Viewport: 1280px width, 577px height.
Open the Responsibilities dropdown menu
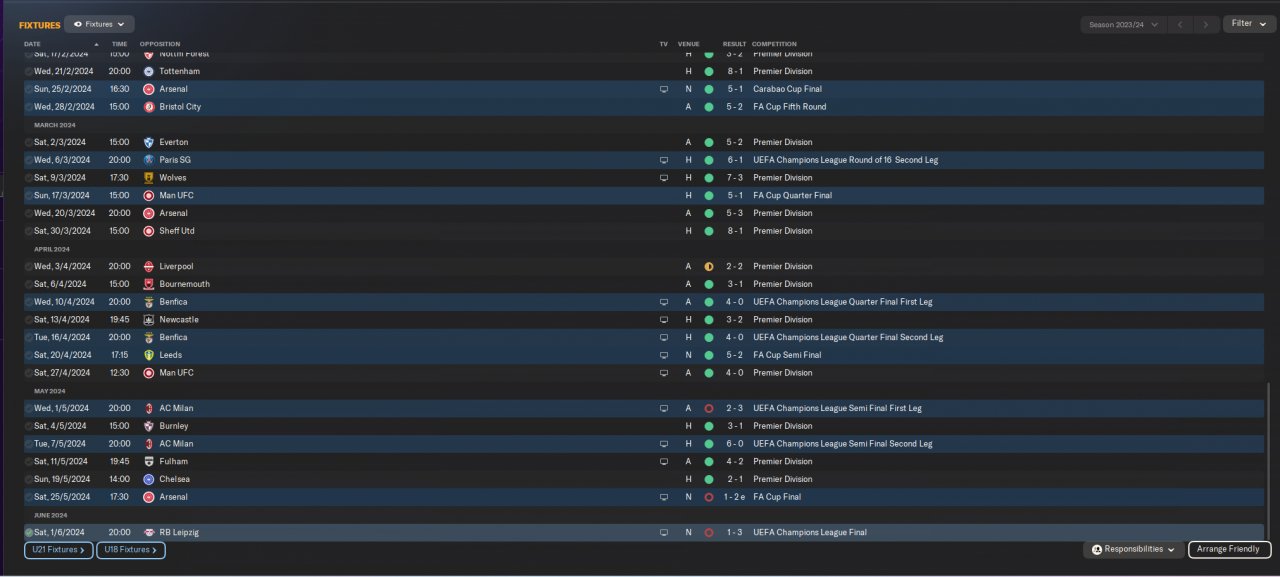(1132, 550)
